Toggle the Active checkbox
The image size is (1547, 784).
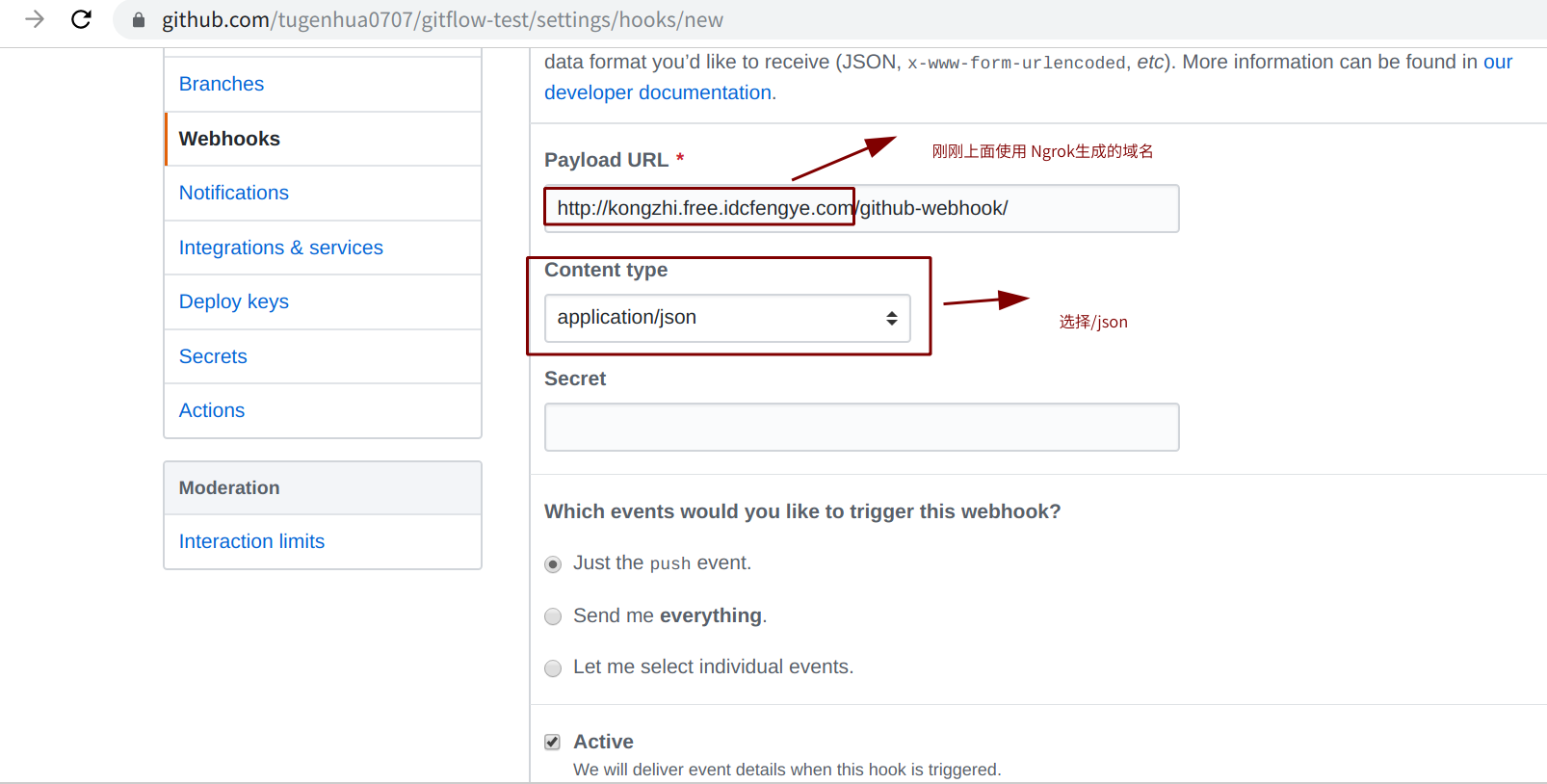[x=553, y=742]
